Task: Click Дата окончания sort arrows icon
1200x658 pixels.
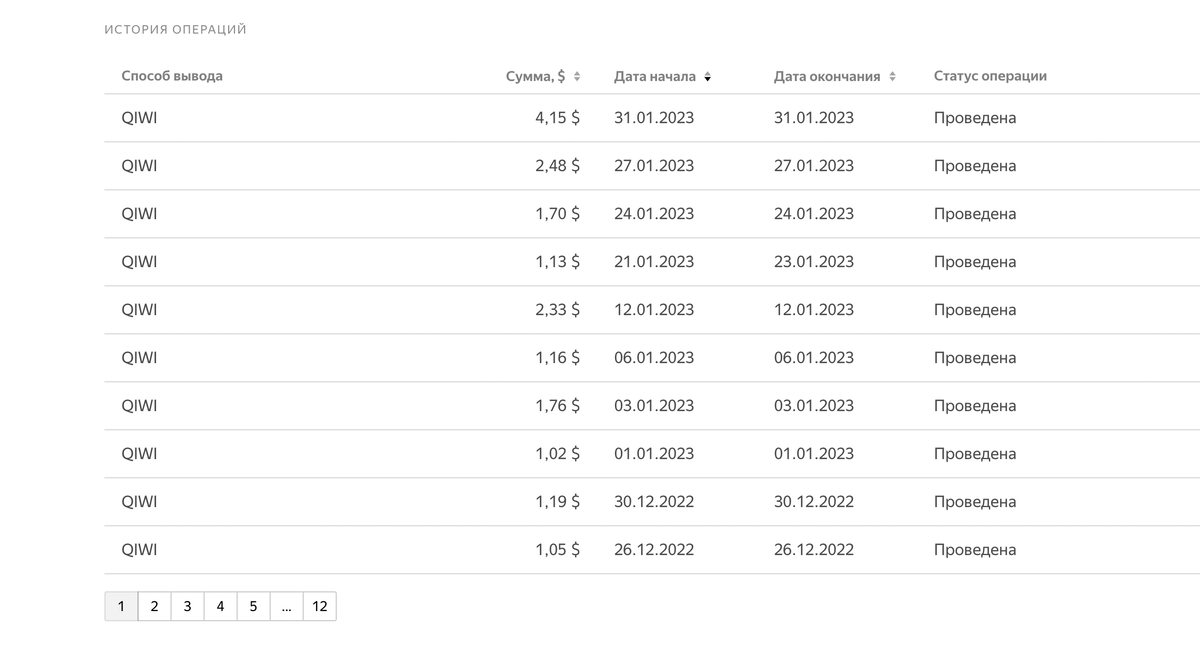Action: click(x=893, y=76)
